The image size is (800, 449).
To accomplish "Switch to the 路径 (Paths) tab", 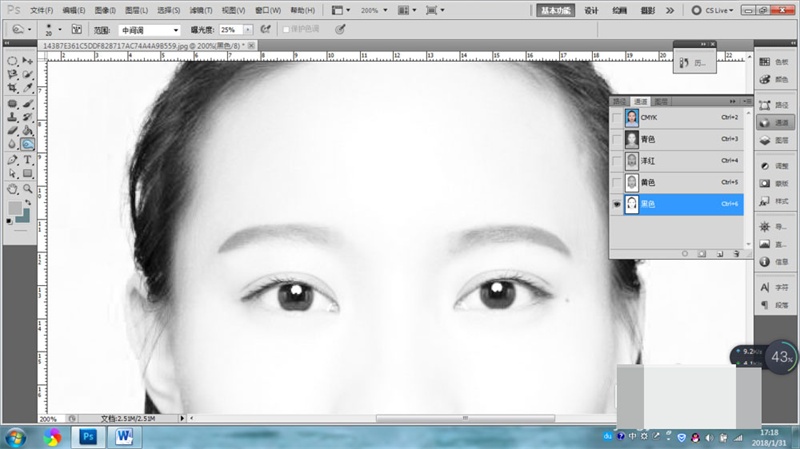I will [x=620, y=101].
